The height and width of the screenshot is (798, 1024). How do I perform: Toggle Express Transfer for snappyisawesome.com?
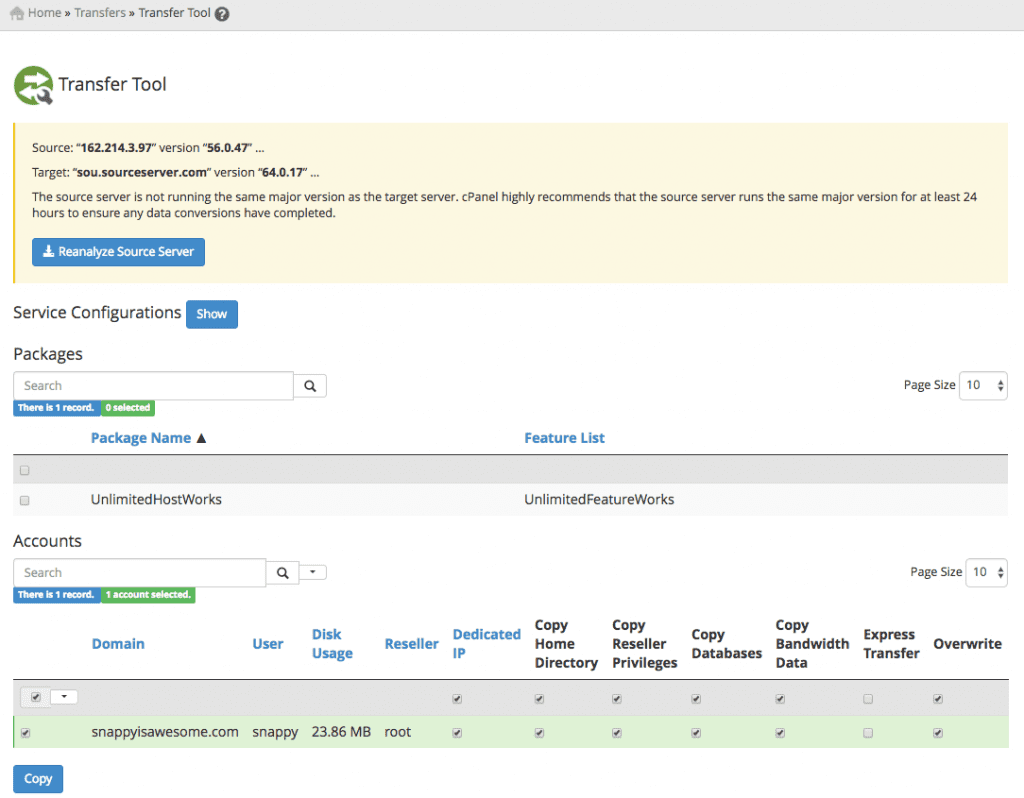[x=868, y=733]
